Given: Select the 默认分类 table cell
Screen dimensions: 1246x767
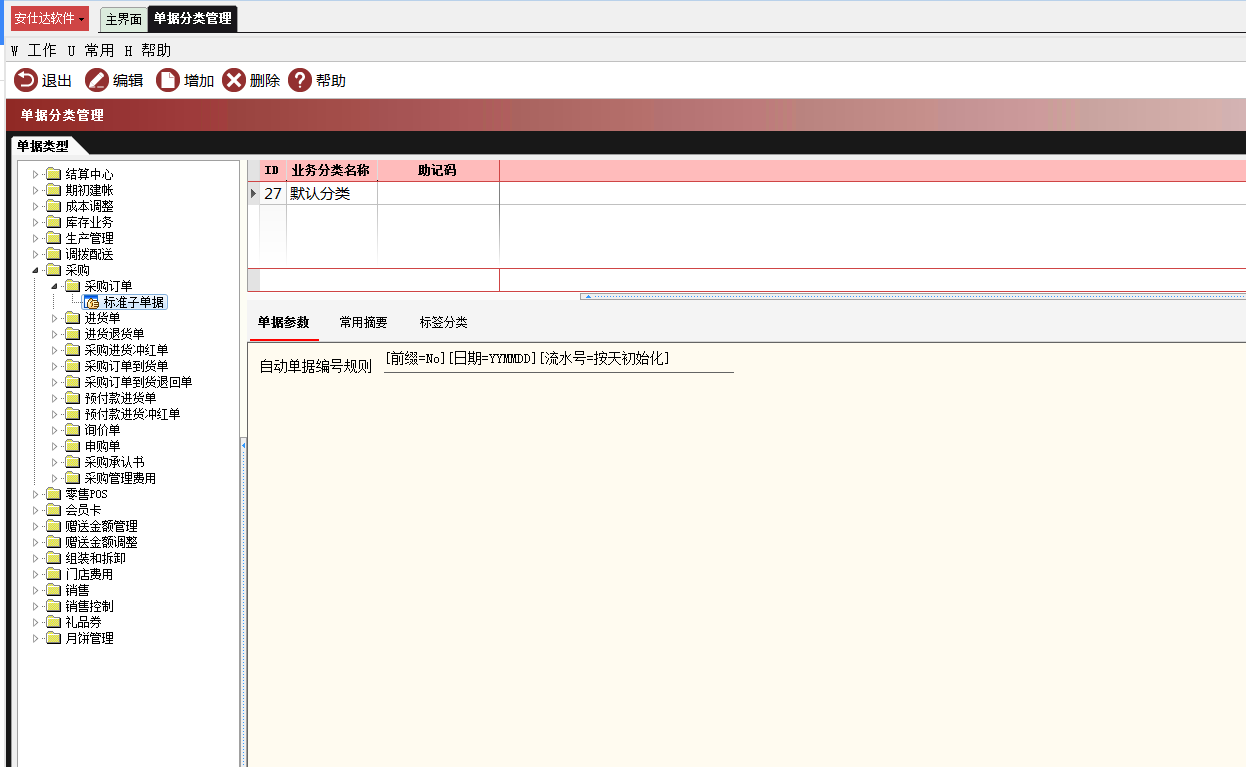Looking at the screenshot, I should coord(331,194).
